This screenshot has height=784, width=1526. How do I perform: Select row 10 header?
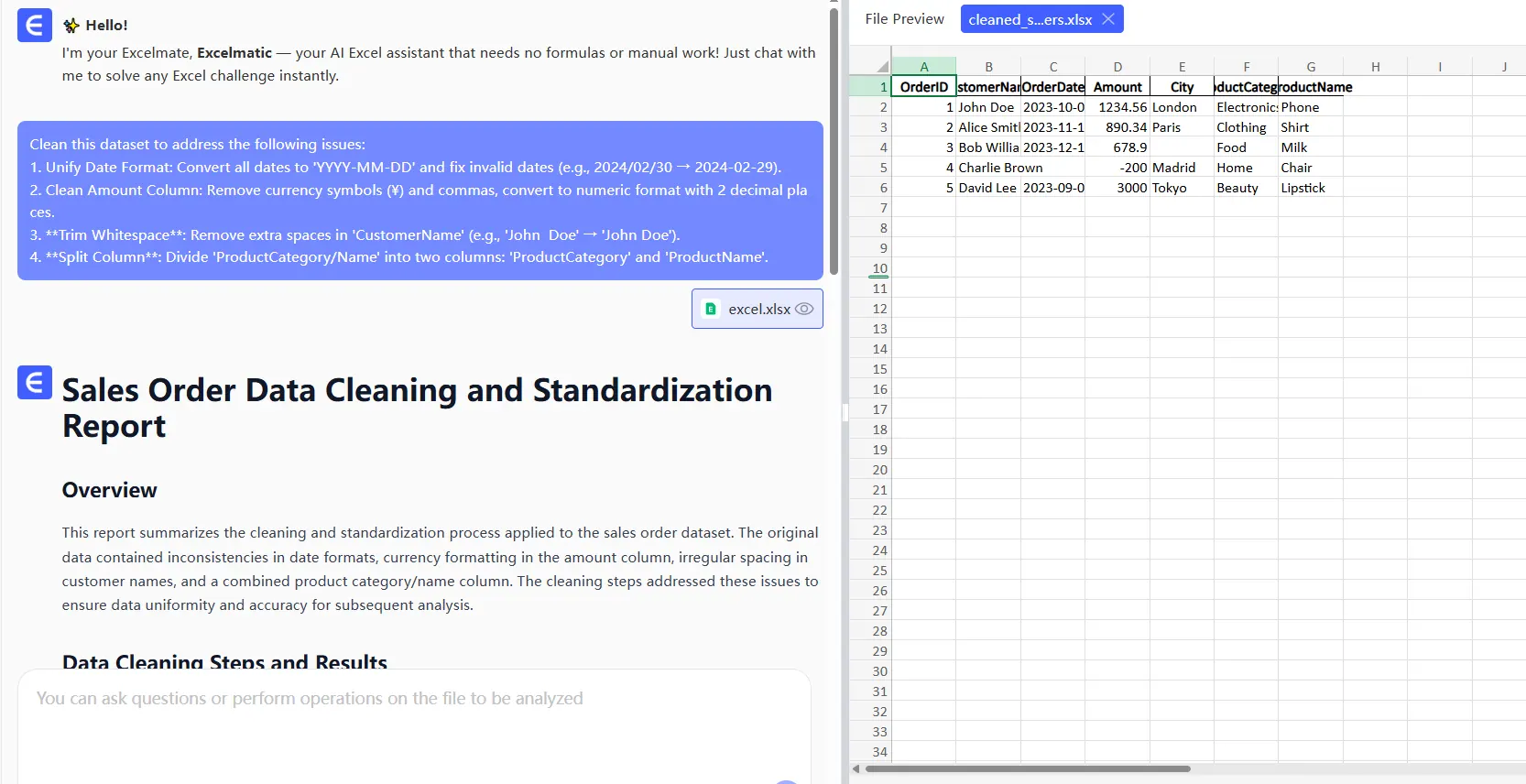coord(879,268)
